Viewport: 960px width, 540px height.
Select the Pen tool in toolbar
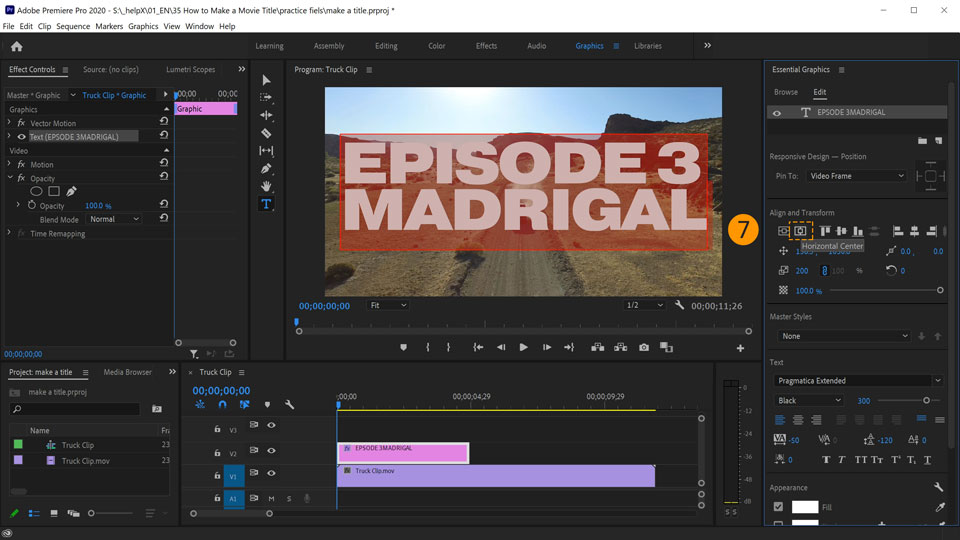(266, 168)
